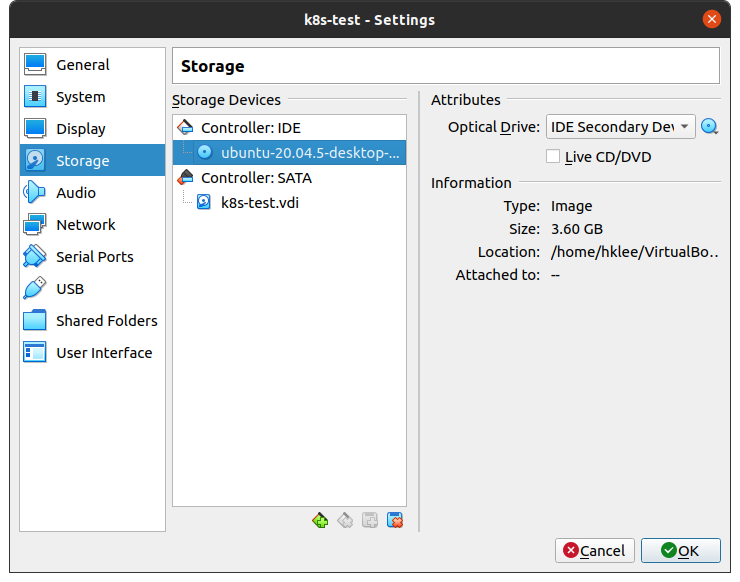Image resolution: width=740 pixels, height=582 pixels.
Task: Click the IDE controller icon
Action: pyautogui.click(x=185, y=127)
